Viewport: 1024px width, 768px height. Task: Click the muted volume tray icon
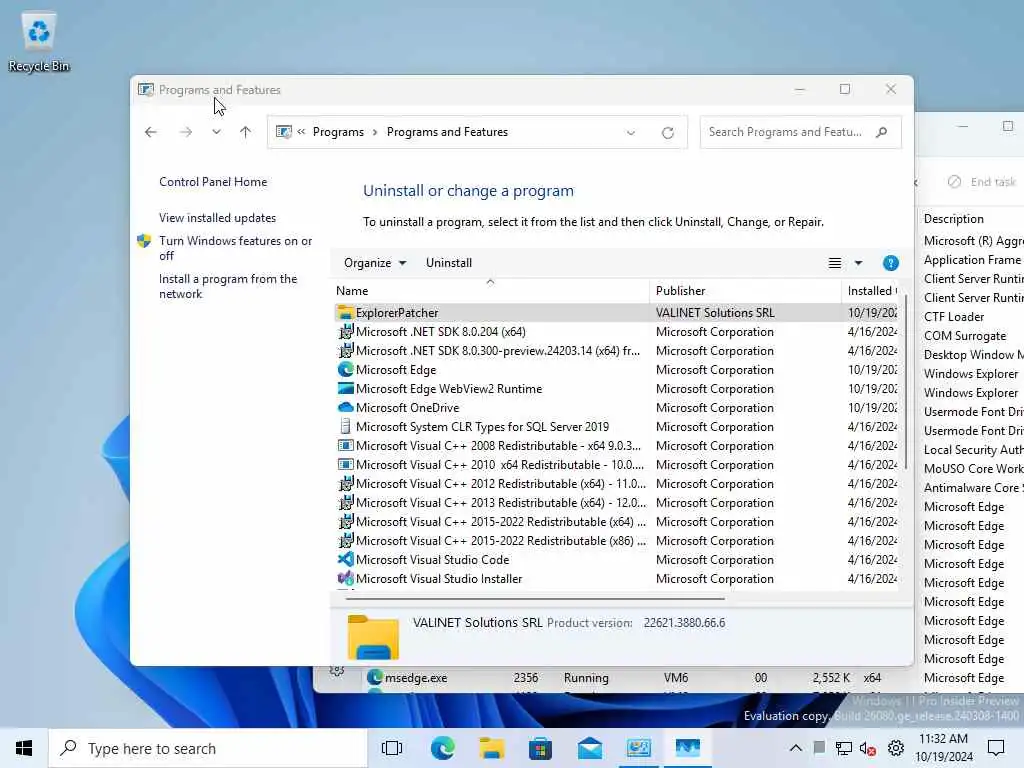click(868, 748)
